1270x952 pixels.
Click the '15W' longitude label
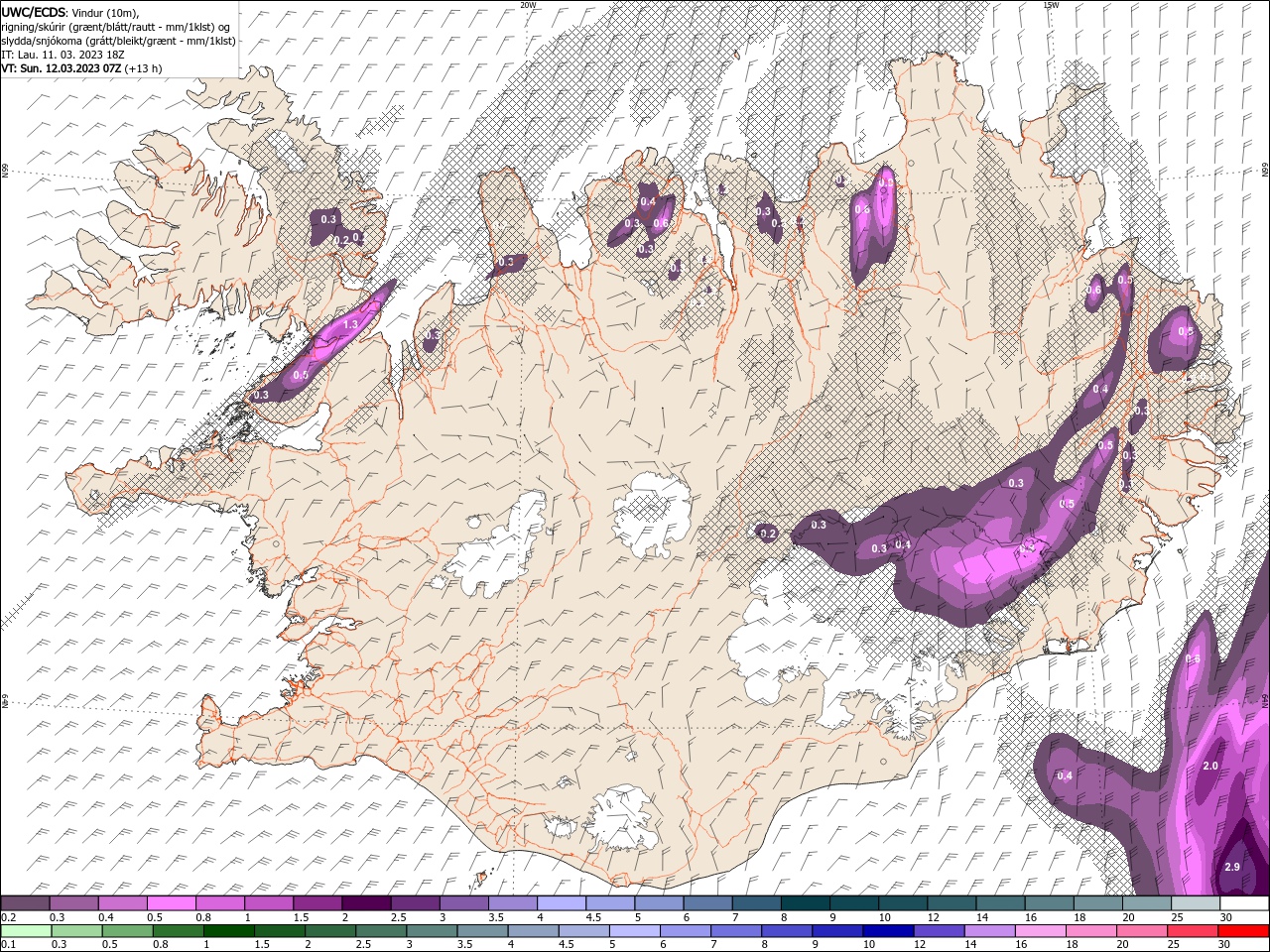coord(1051,5)
